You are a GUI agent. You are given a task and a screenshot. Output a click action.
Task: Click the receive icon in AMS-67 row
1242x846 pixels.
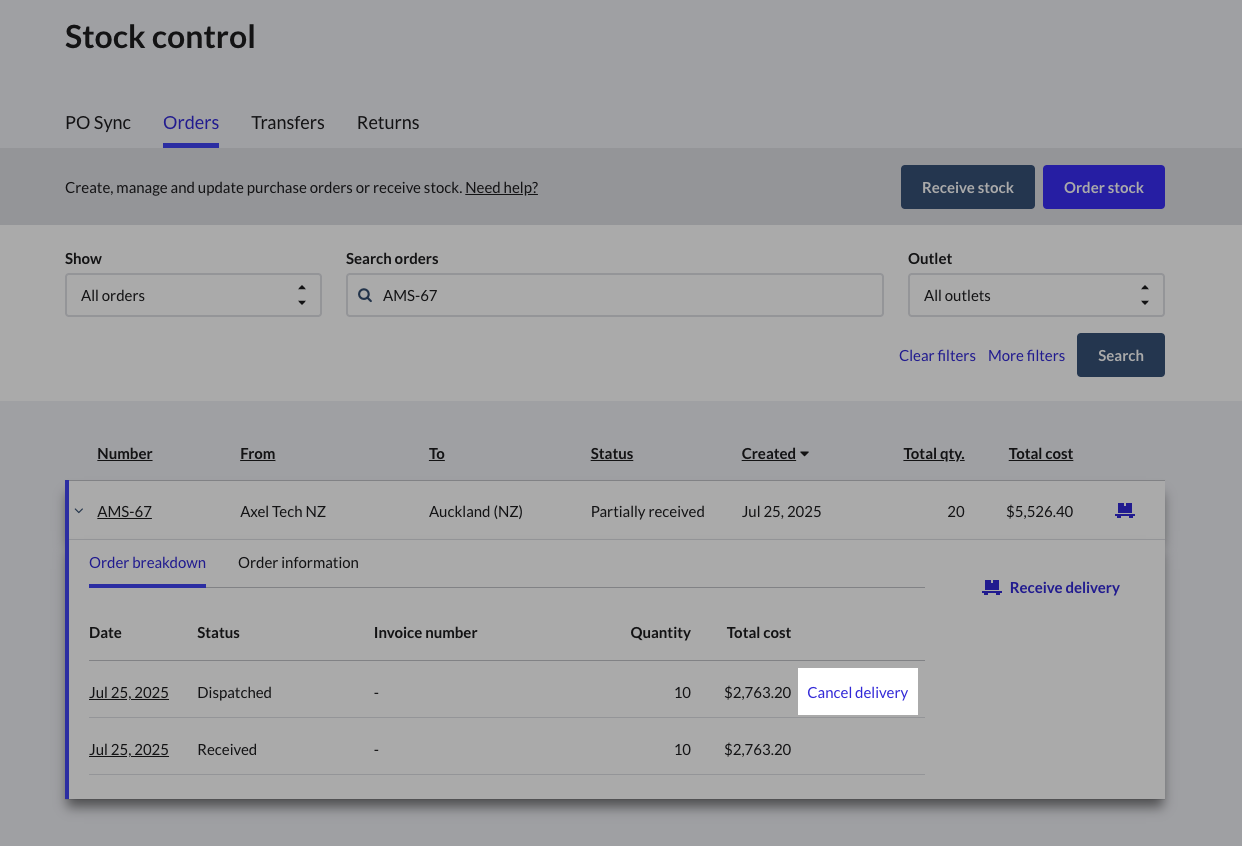coord(1125,511)
